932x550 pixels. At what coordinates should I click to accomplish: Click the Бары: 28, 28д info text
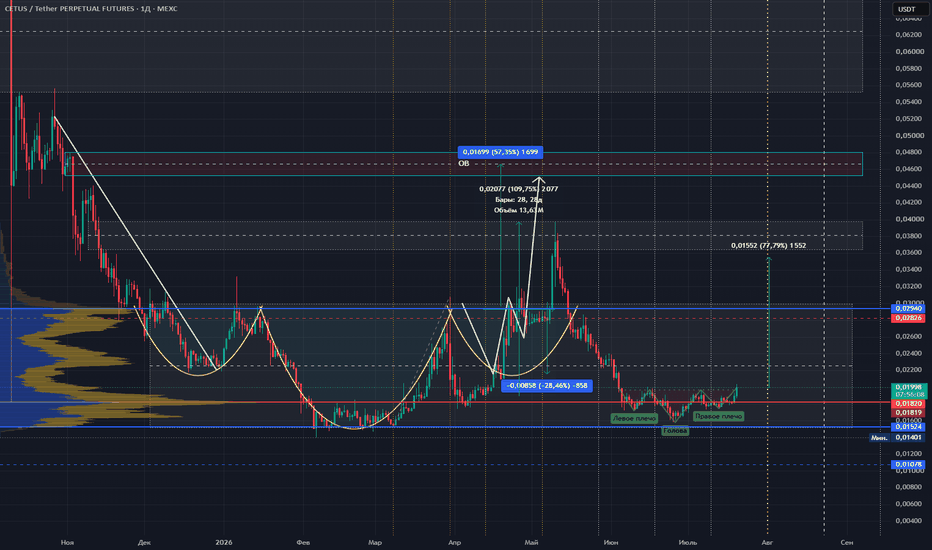(518, 200)
